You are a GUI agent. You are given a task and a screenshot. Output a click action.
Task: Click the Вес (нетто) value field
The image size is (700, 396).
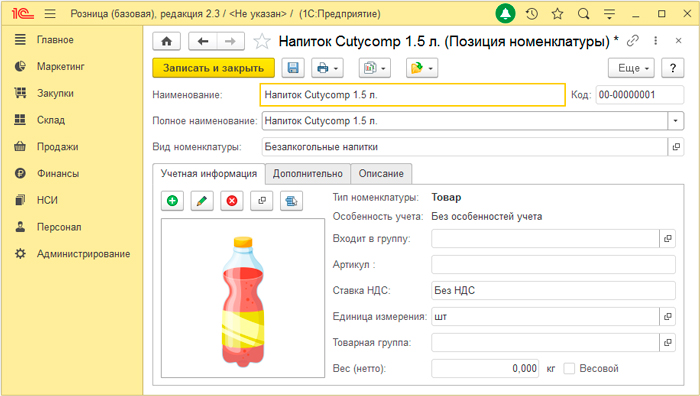click(x=485, y=369)
